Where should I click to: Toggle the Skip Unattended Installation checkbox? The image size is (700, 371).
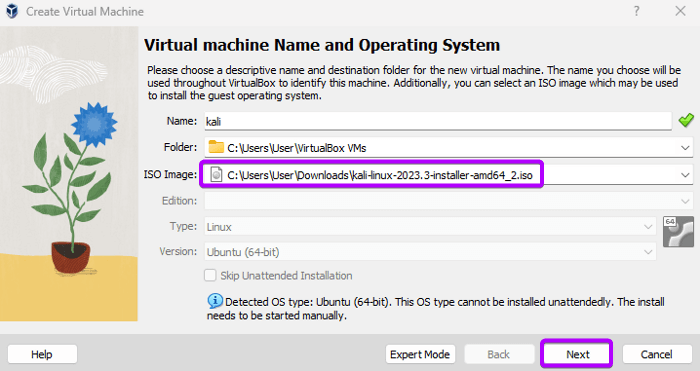pos(210,275)
